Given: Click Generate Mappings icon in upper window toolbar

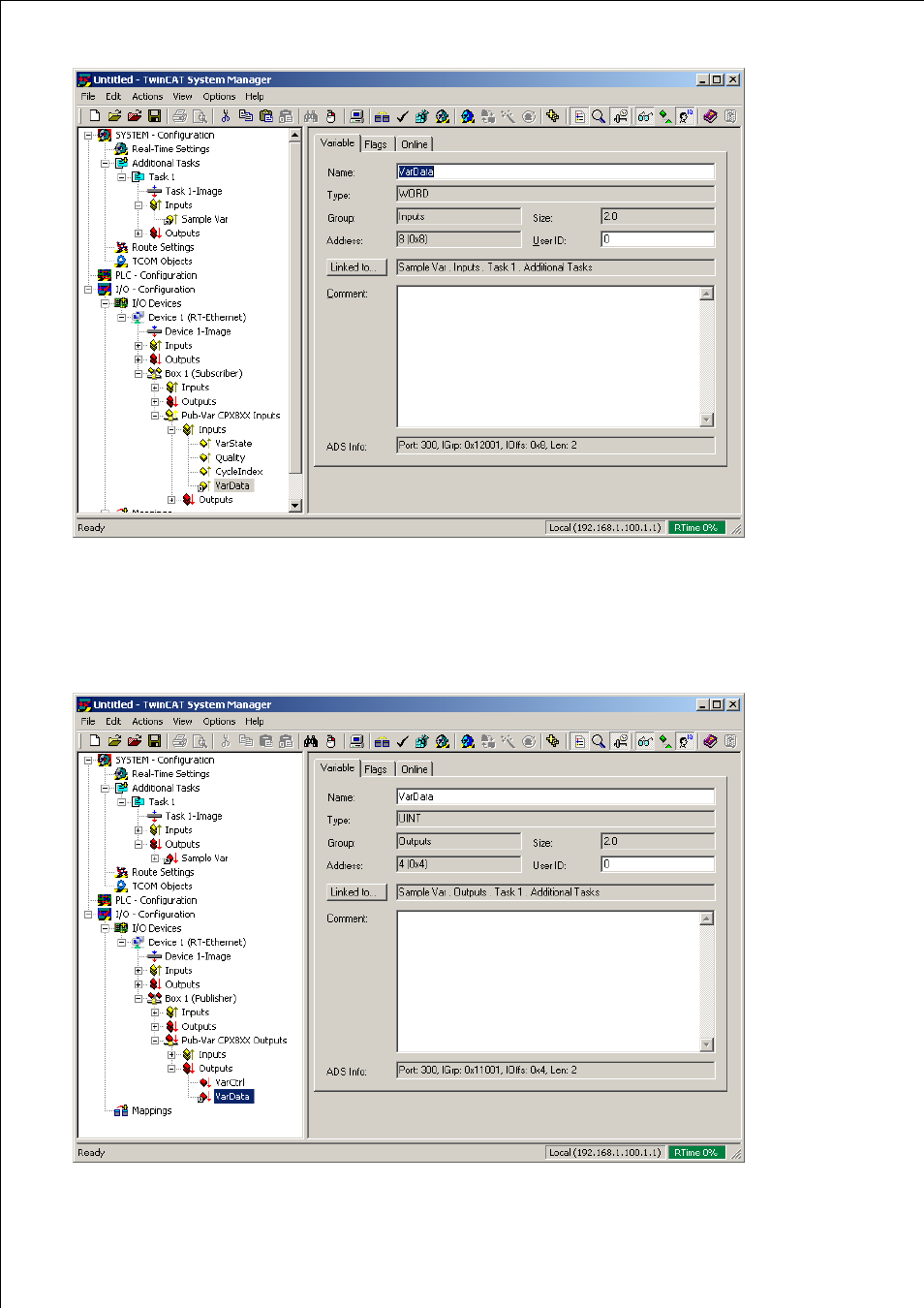Looking at the screenshot, I should click(x=383, y=116).
